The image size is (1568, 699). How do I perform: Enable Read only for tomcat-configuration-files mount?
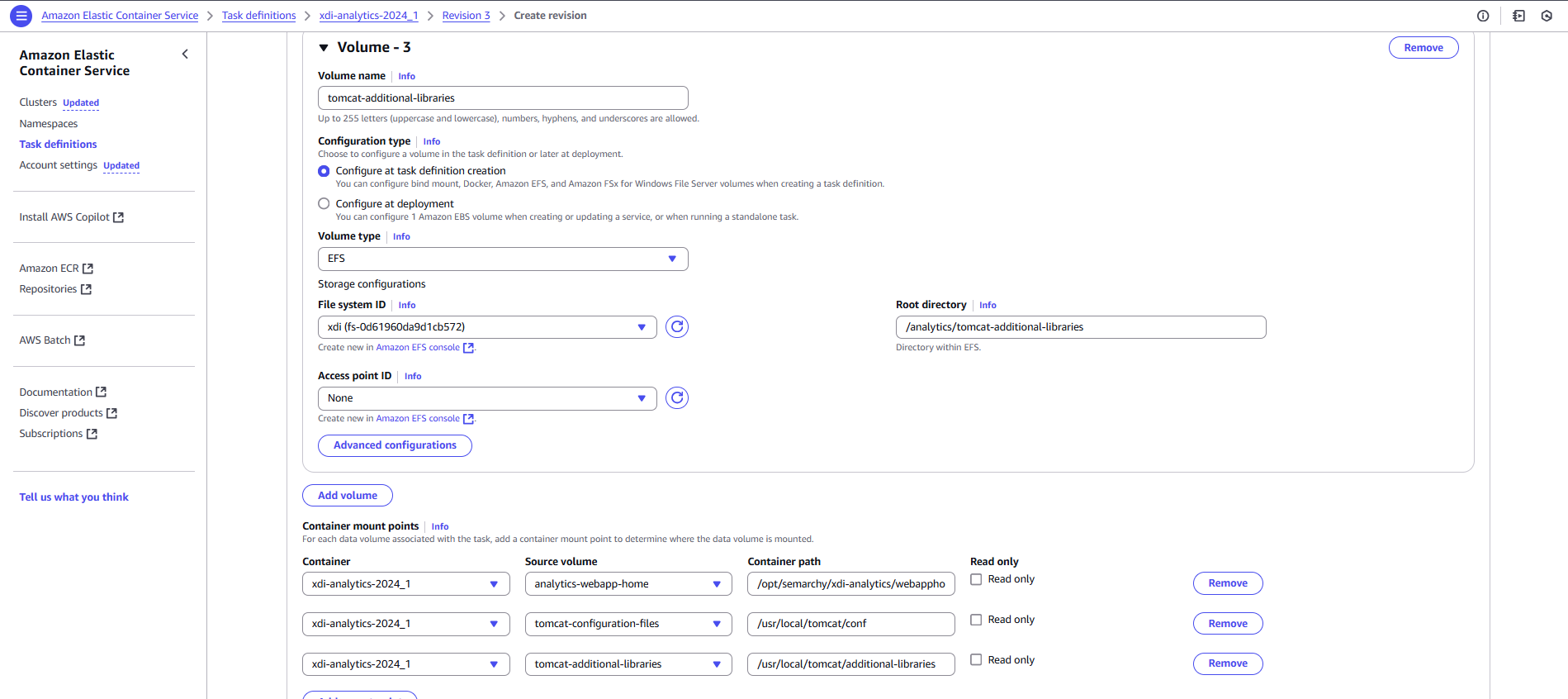point(976,620)
